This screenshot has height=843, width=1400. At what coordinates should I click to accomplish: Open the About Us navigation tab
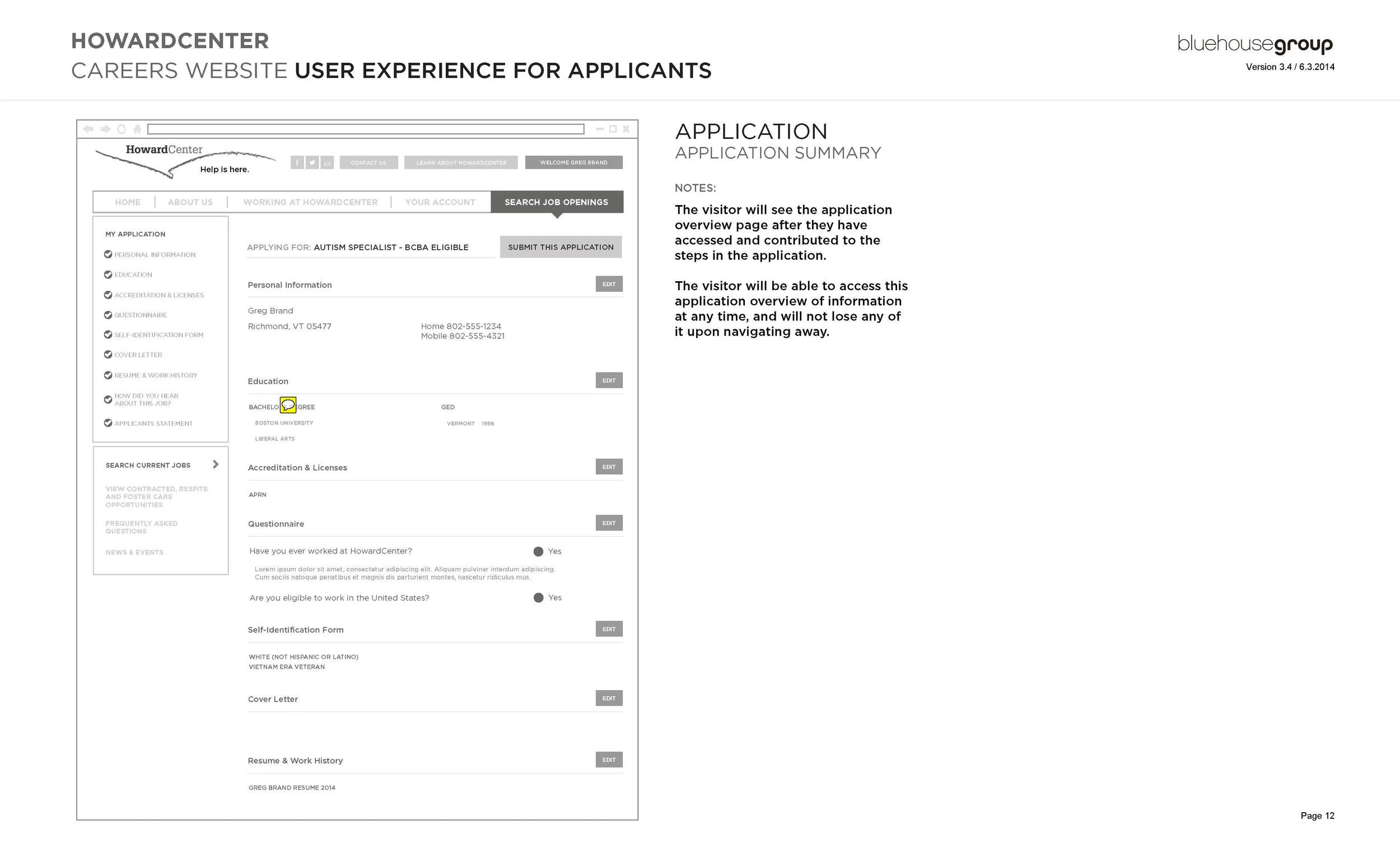tap(190, 202)
